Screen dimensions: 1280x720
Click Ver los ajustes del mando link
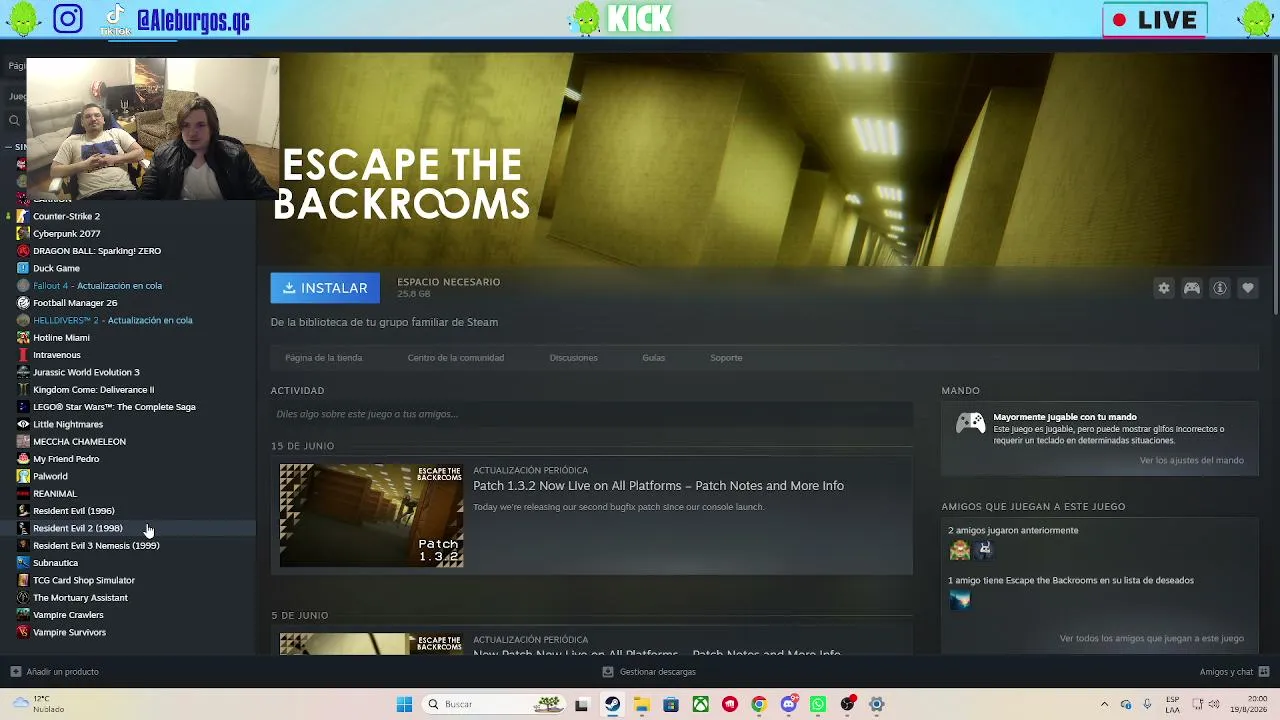(x=1191, y=461)
